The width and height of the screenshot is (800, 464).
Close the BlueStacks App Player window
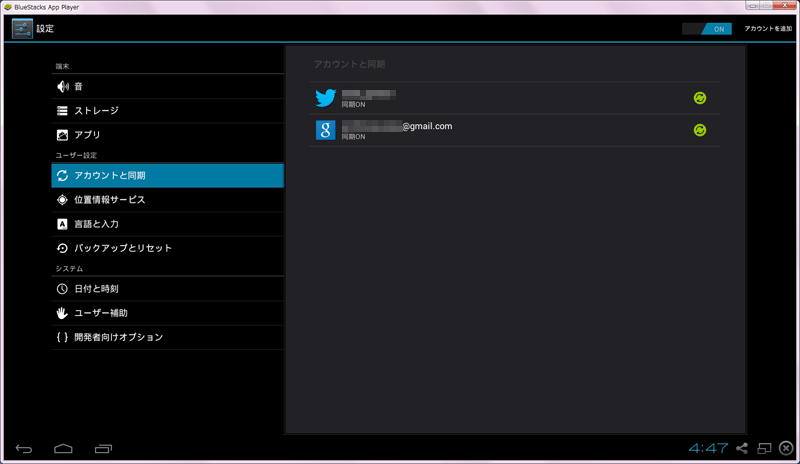click(785, 6)
